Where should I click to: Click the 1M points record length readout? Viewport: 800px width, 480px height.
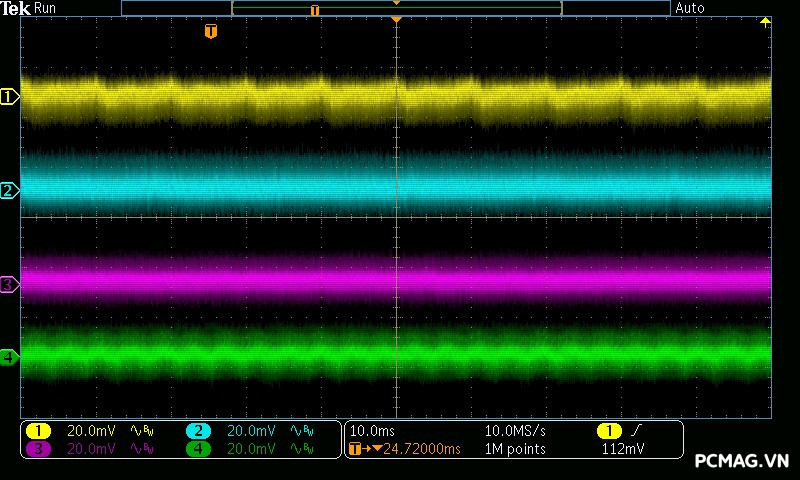point(515,449)
